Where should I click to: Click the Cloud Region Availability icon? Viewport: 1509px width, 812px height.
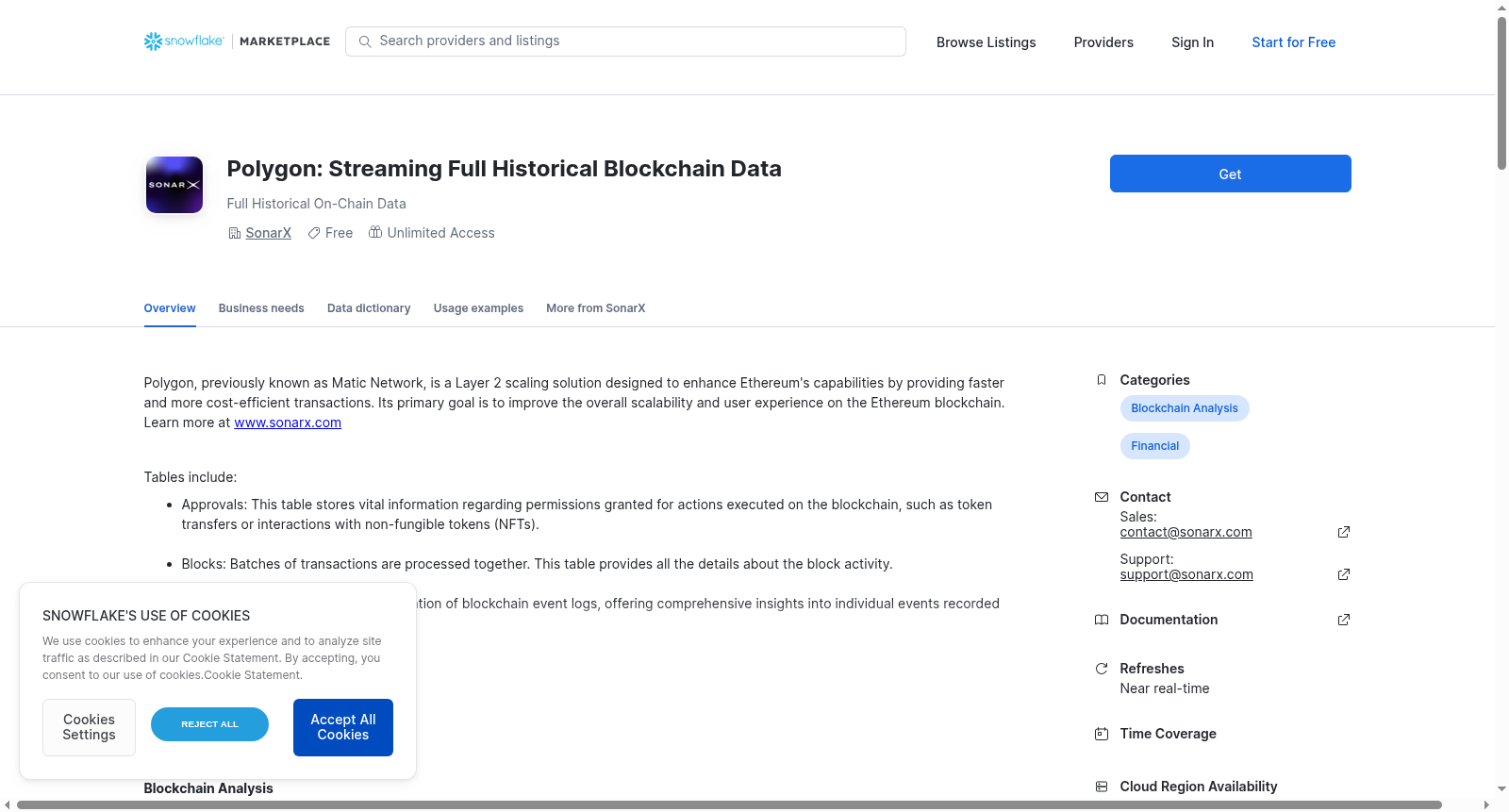click(1102, 787)
